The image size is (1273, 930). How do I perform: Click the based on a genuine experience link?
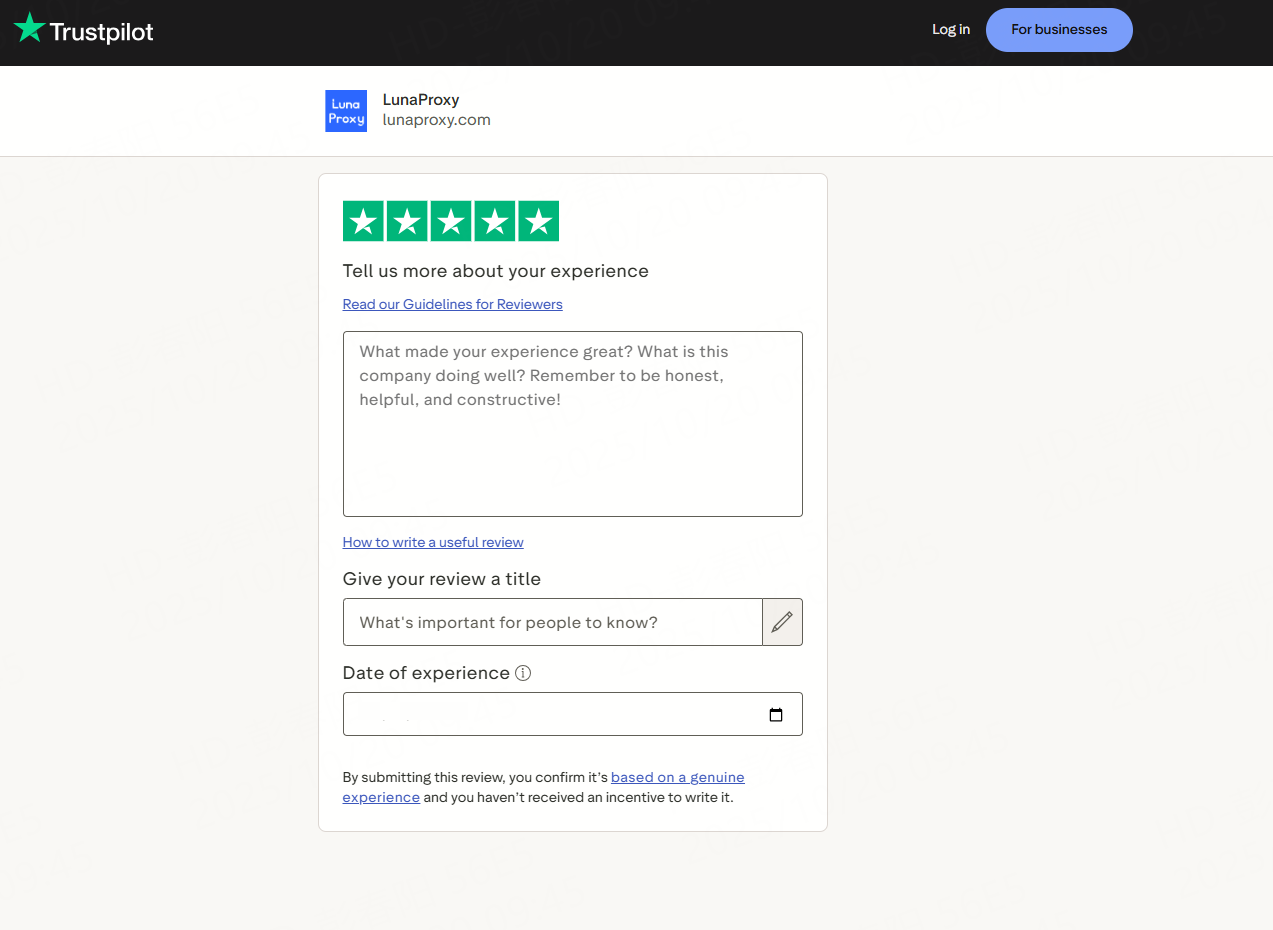[677, 777]
